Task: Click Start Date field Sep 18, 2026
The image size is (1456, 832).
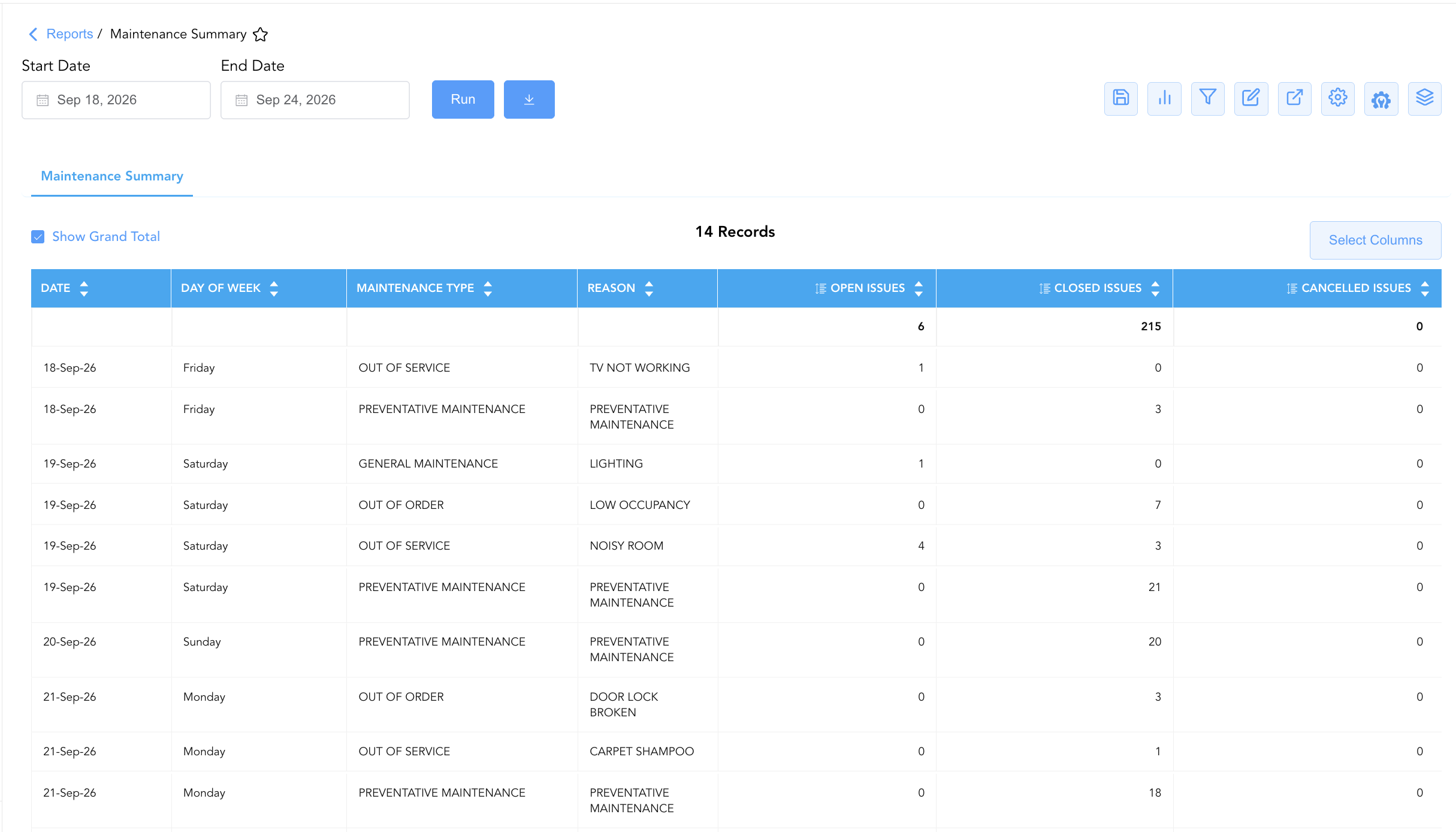Action: click(116, 100)
